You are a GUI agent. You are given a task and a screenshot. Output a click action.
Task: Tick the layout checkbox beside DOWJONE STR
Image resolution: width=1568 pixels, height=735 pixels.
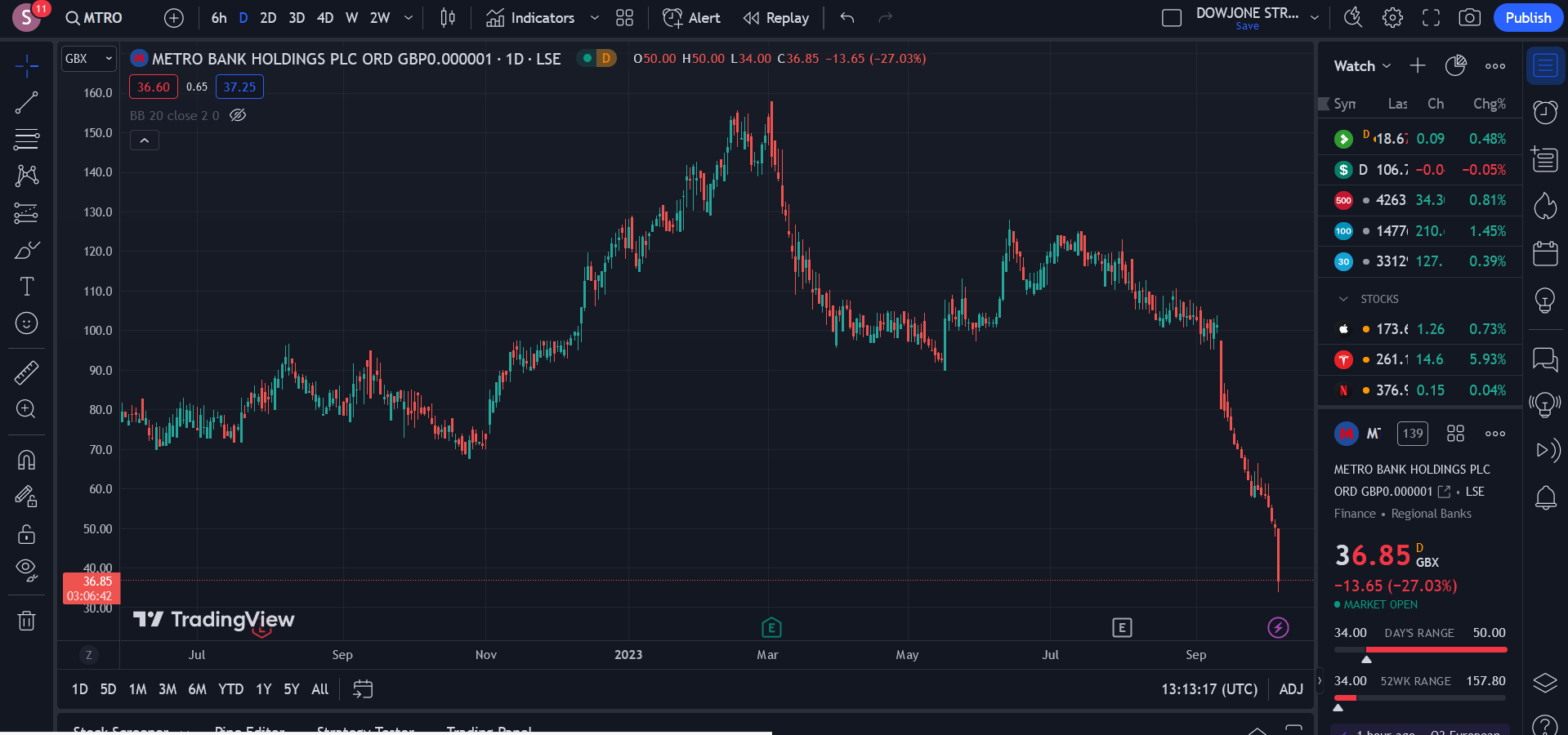click(x=1172, y=18)
